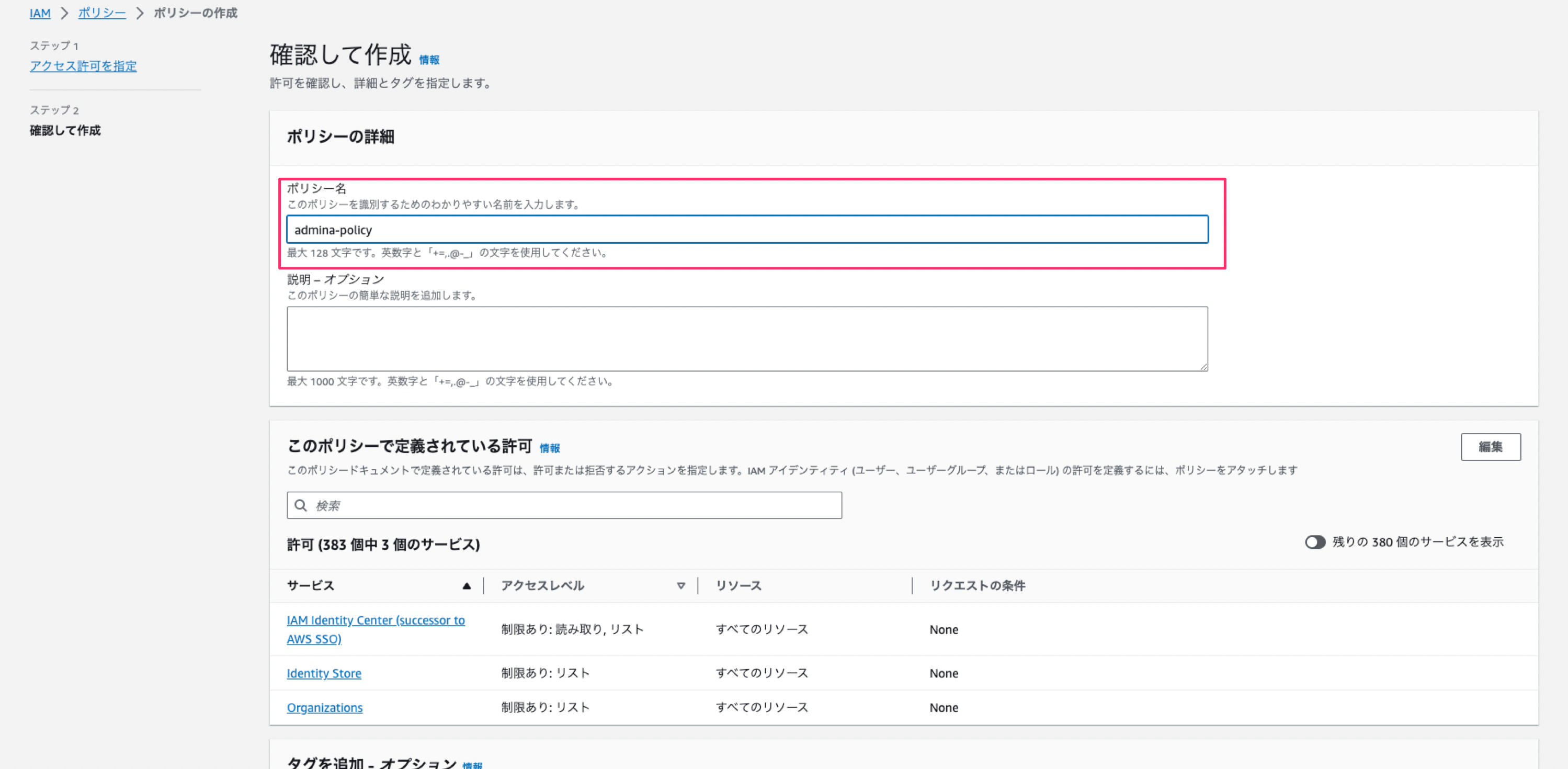1568x769 pixels.
Task: Click 制限あり: 読み取り, リスト access level cell
Action: pyautogui.click(x=572, y=629)
